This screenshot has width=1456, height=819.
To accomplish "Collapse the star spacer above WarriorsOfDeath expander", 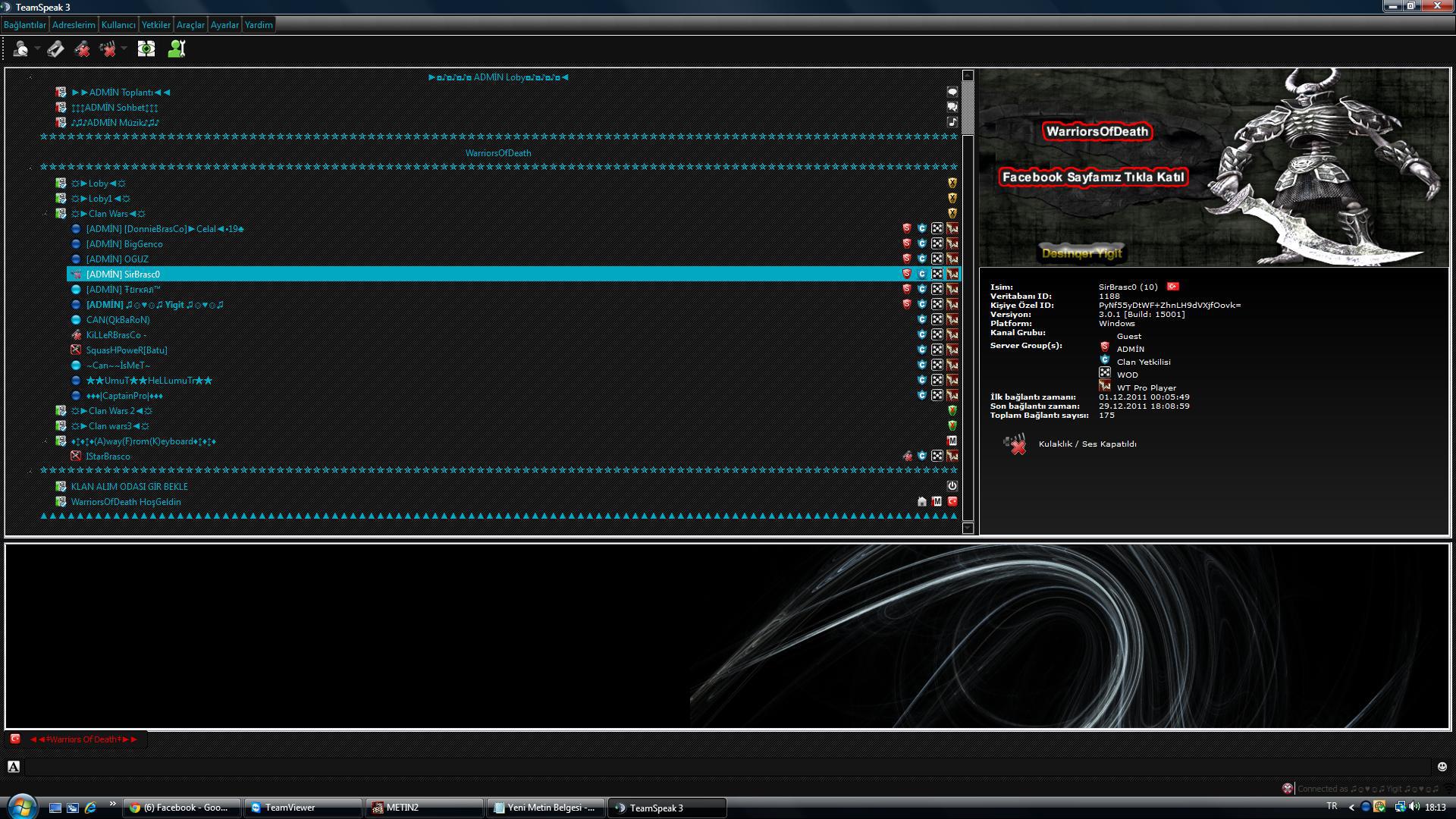I will [x=31, y=168].
